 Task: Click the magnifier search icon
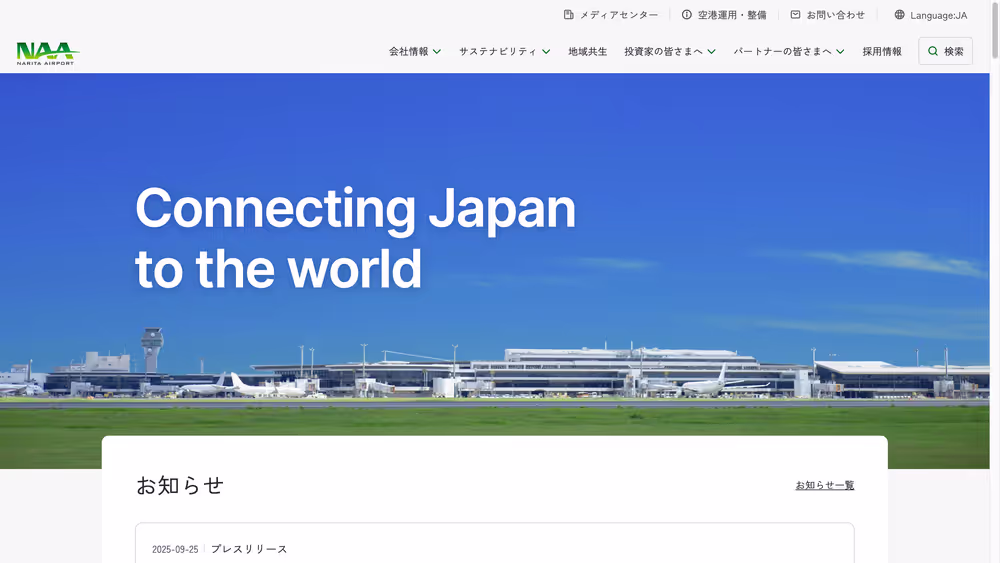(932, 51)
